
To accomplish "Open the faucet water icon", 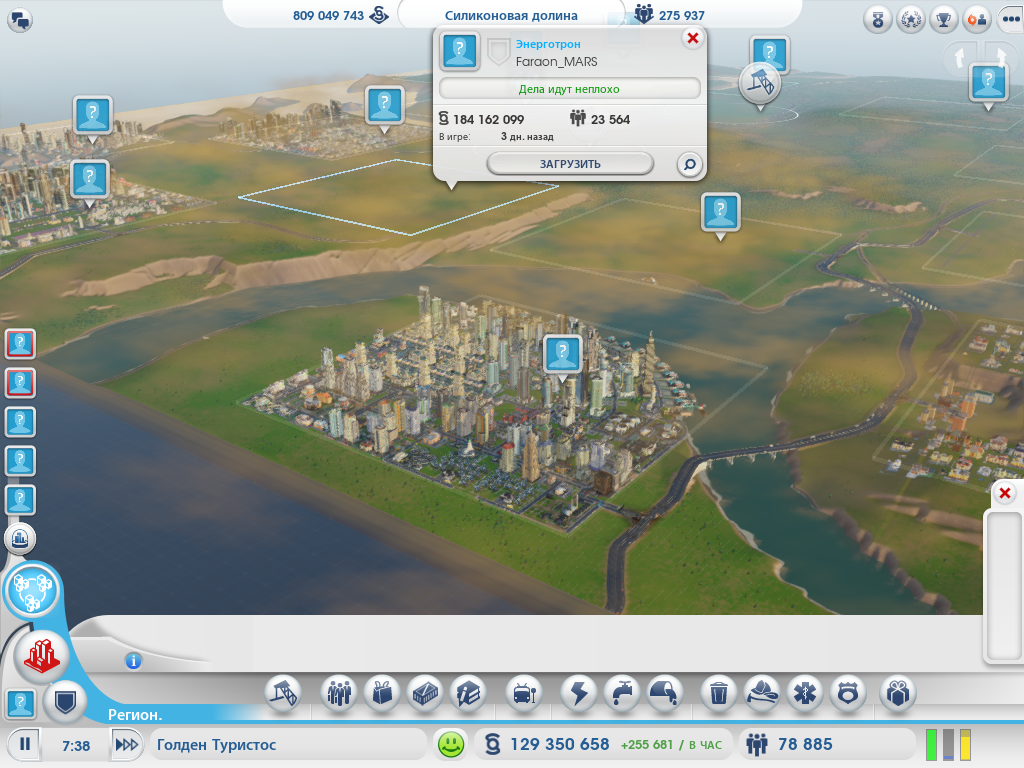I will click(x=622, y=693).
